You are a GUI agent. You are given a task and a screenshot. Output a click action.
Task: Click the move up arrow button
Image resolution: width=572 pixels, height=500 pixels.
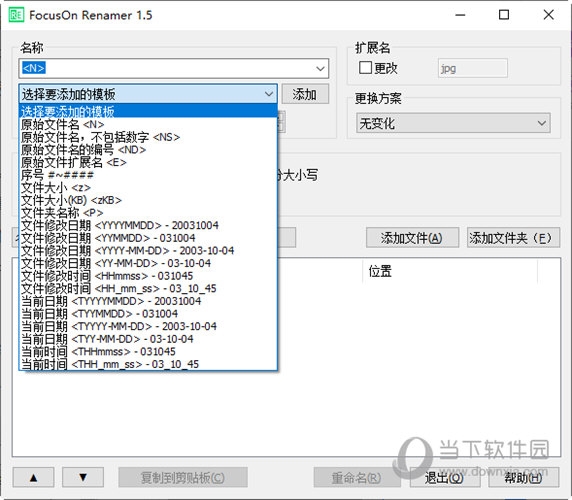[x=33, y=477]
